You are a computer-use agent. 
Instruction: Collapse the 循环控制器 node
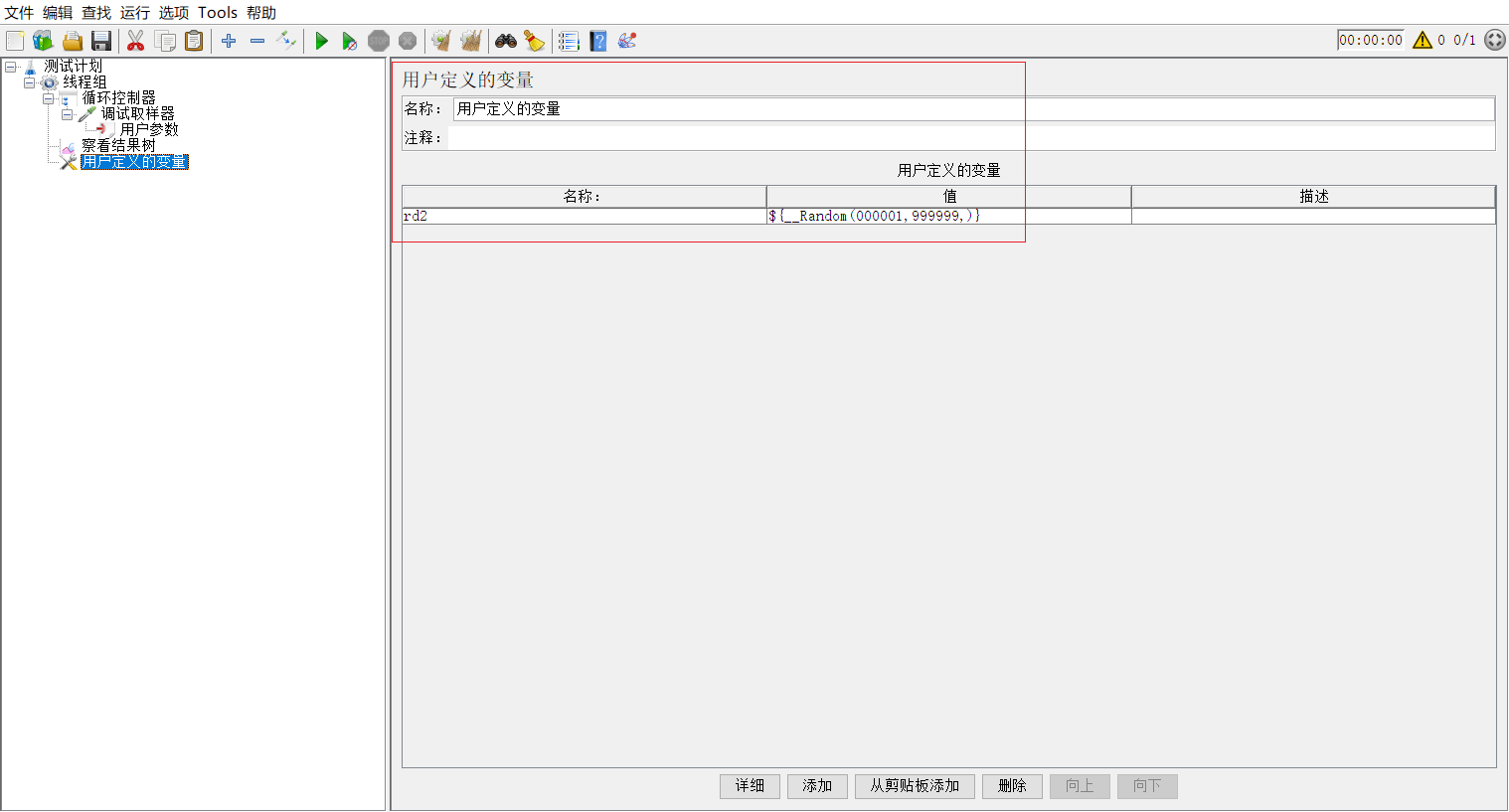point(48,97)
